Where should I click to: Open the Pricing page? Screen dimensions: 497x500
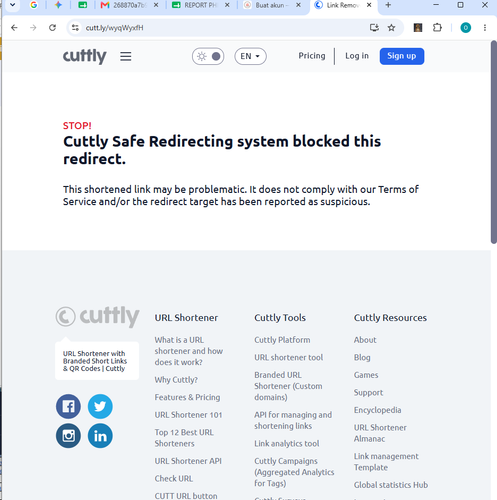point(312,56)
